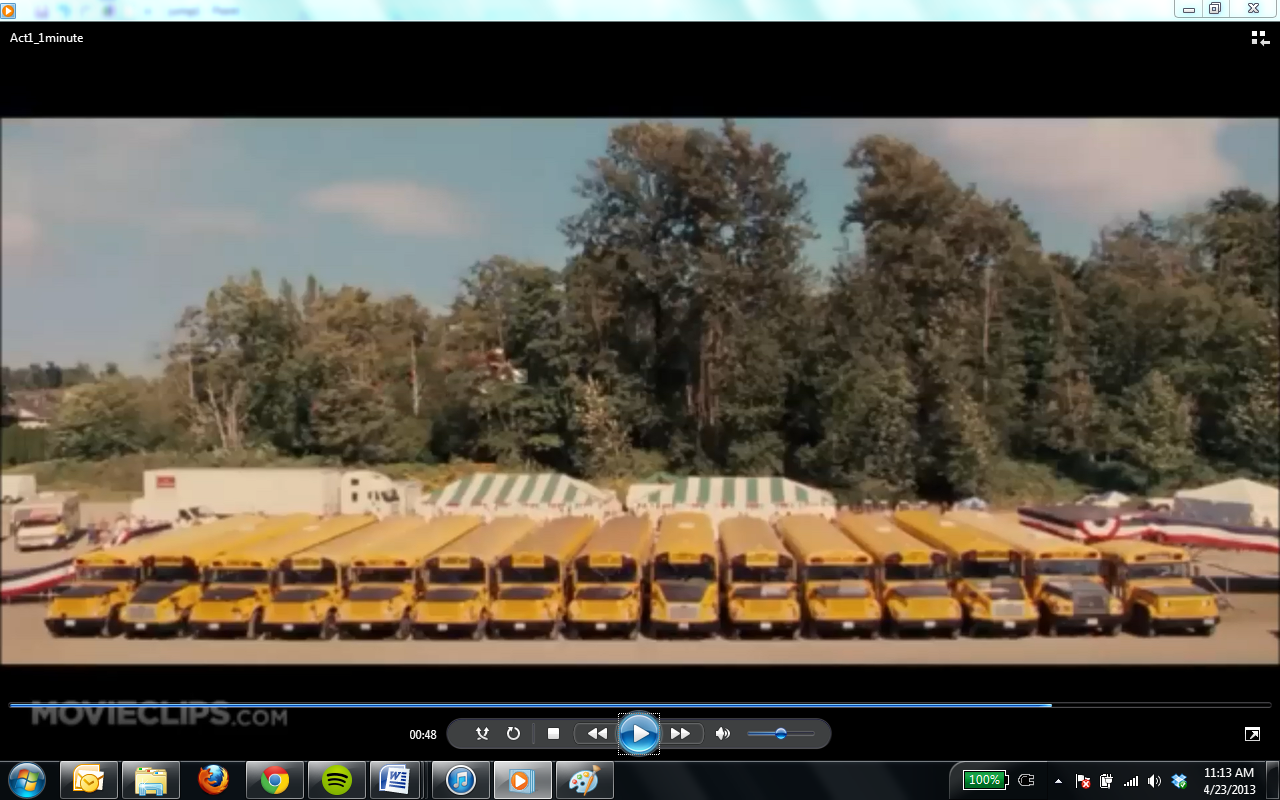Screen dimensions: 1280x800
Task: Click the rewind (previous) button
Action: [597, 734]
